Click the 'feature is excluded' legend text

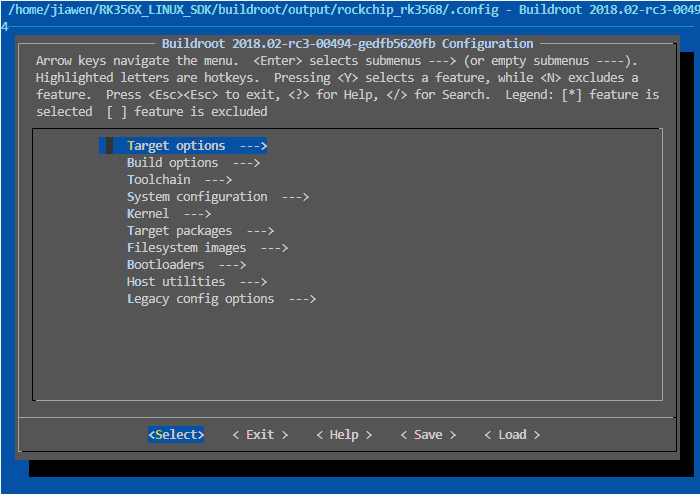click(x=200, y=111)
